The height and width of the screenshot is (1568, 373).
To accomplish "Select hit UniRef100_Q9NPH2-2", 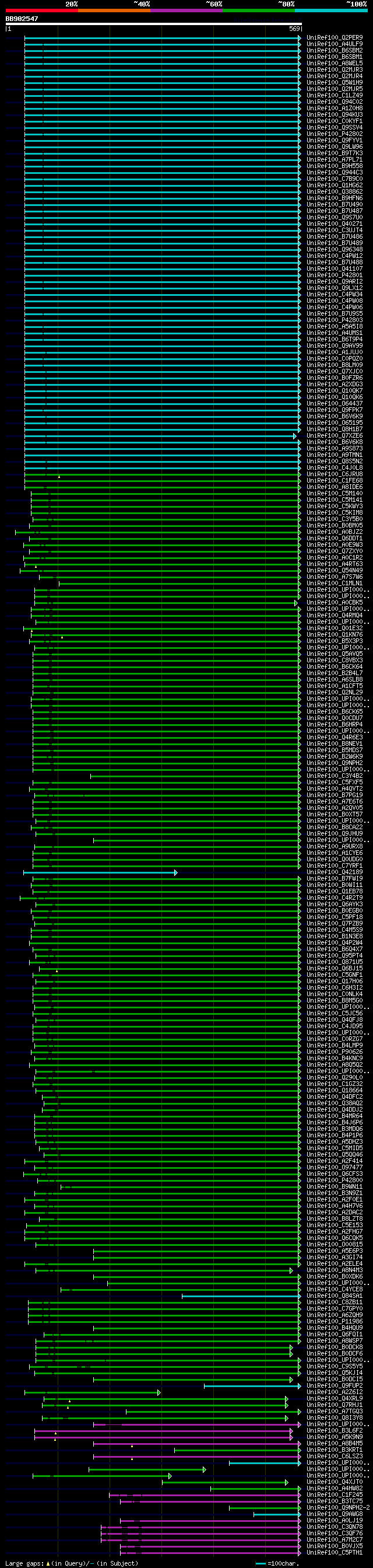I will coord(339,1508).
